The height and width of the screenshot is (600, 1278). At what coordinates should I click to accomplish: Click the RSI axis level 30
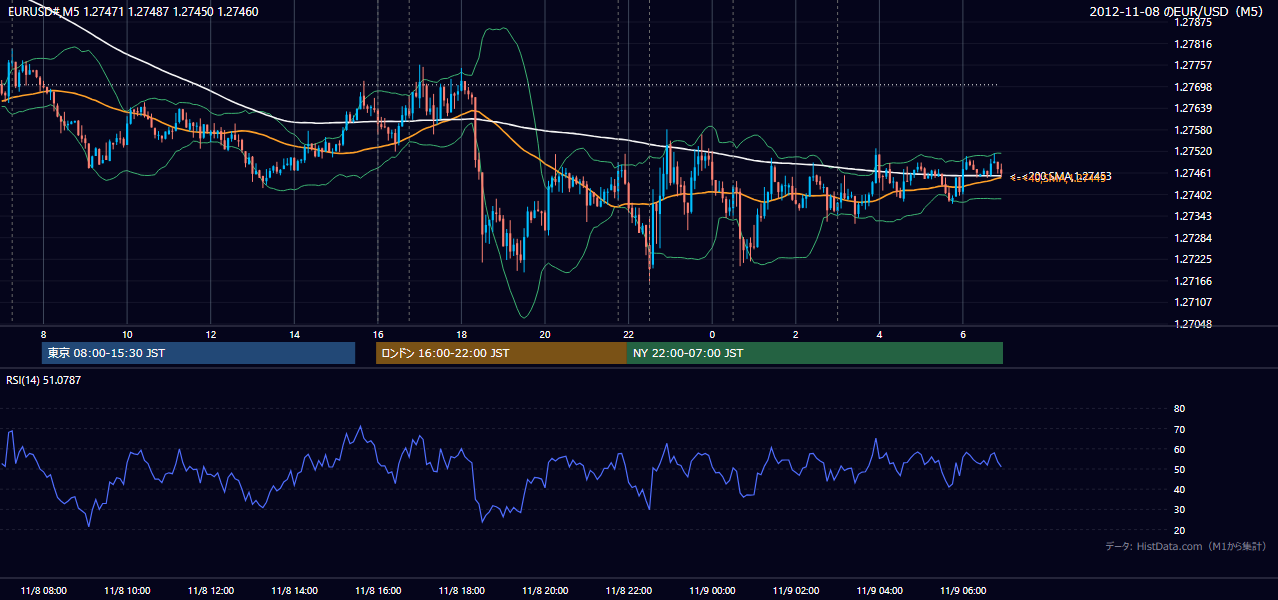(x=1179, y=510)
